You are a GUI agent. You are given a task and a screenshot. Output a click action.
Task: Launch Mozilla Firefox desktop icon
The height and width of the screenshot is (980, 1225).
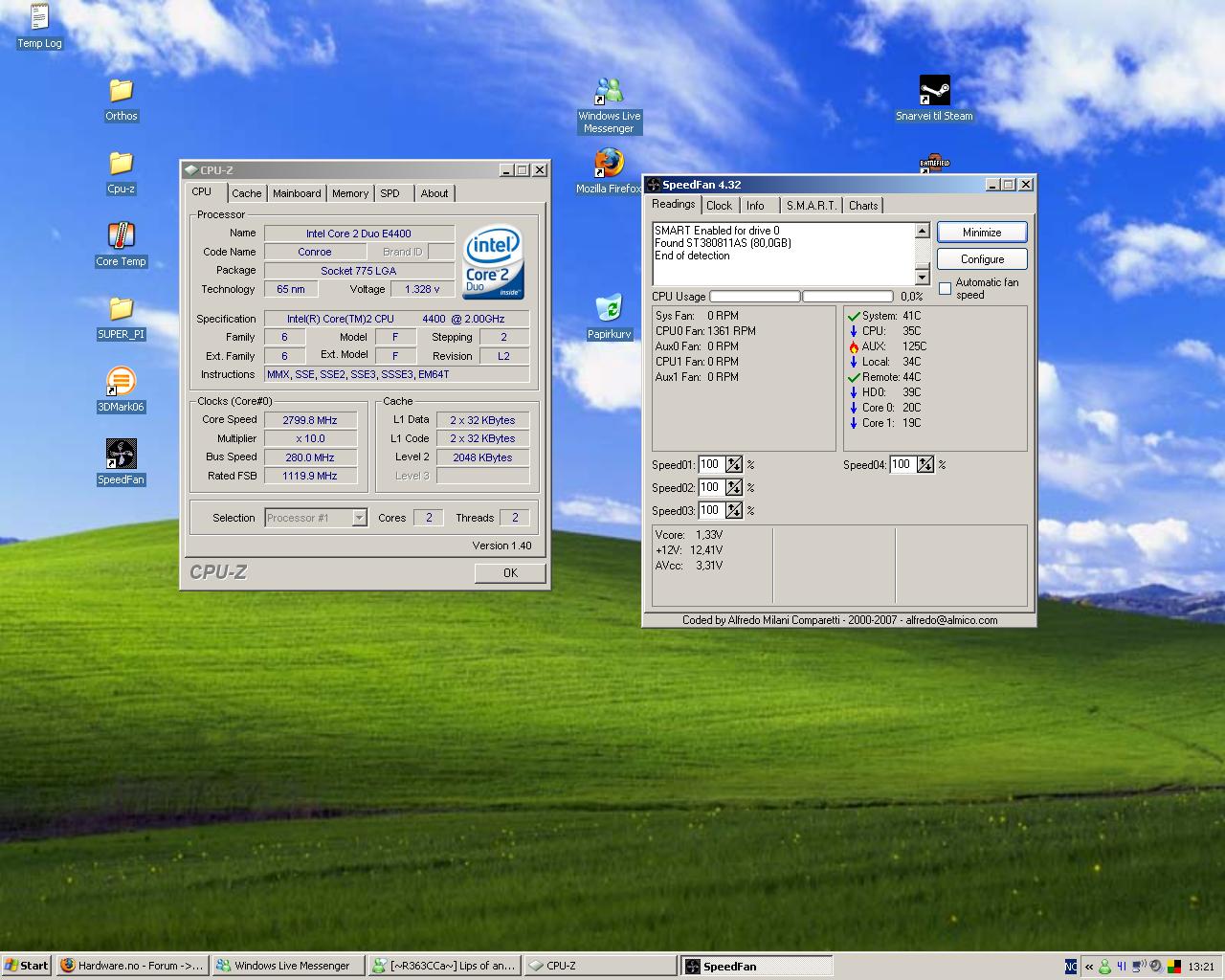pos(609,172)
